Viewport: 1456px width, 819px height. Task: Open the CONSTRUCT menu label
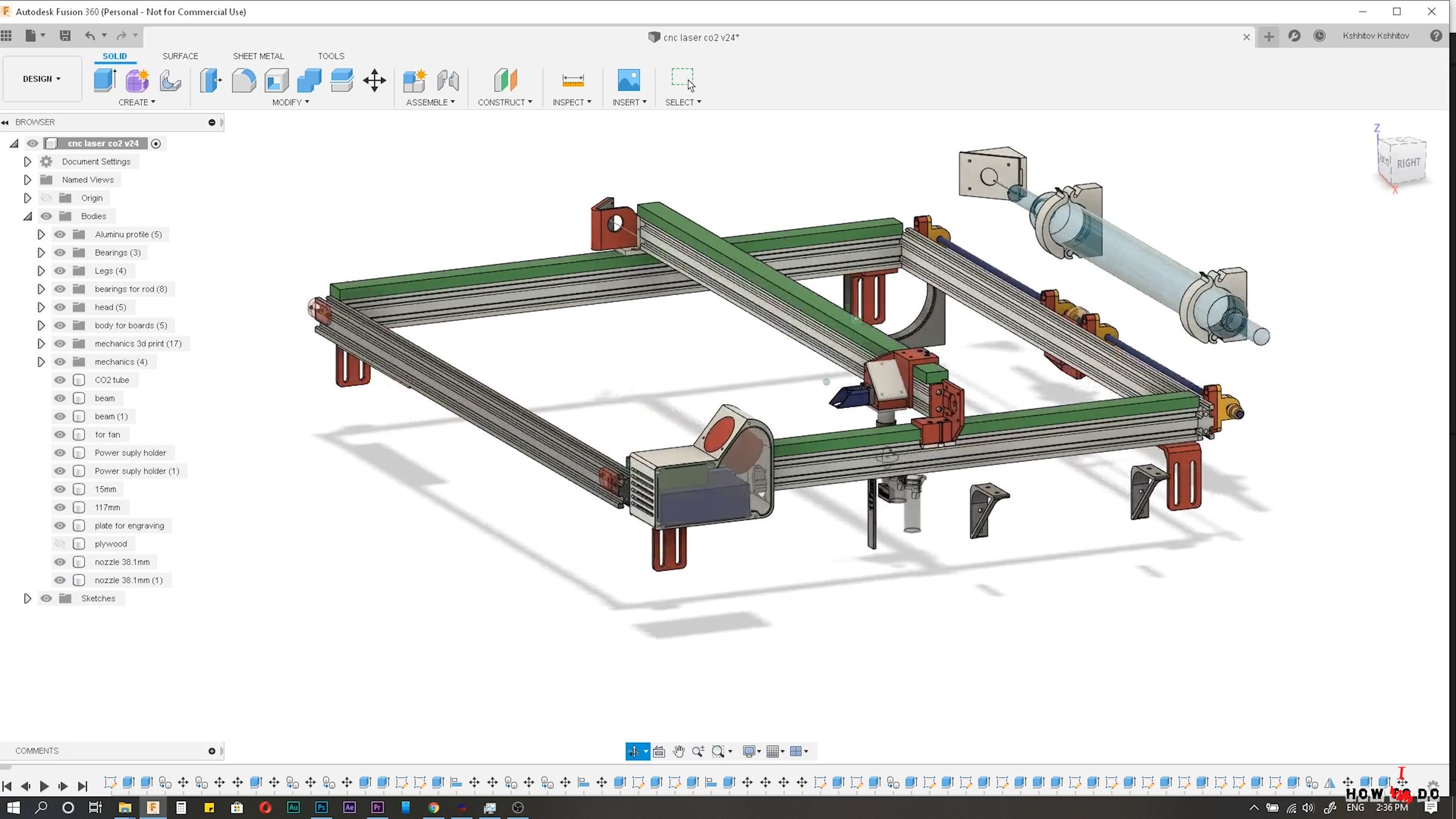504,103
